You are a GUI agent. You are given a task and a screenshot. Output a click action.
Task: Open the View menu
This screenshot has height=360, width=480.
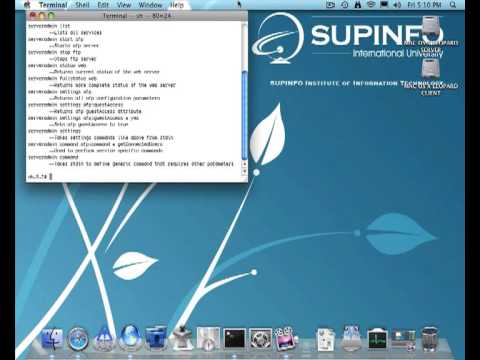tap(124, 5)
